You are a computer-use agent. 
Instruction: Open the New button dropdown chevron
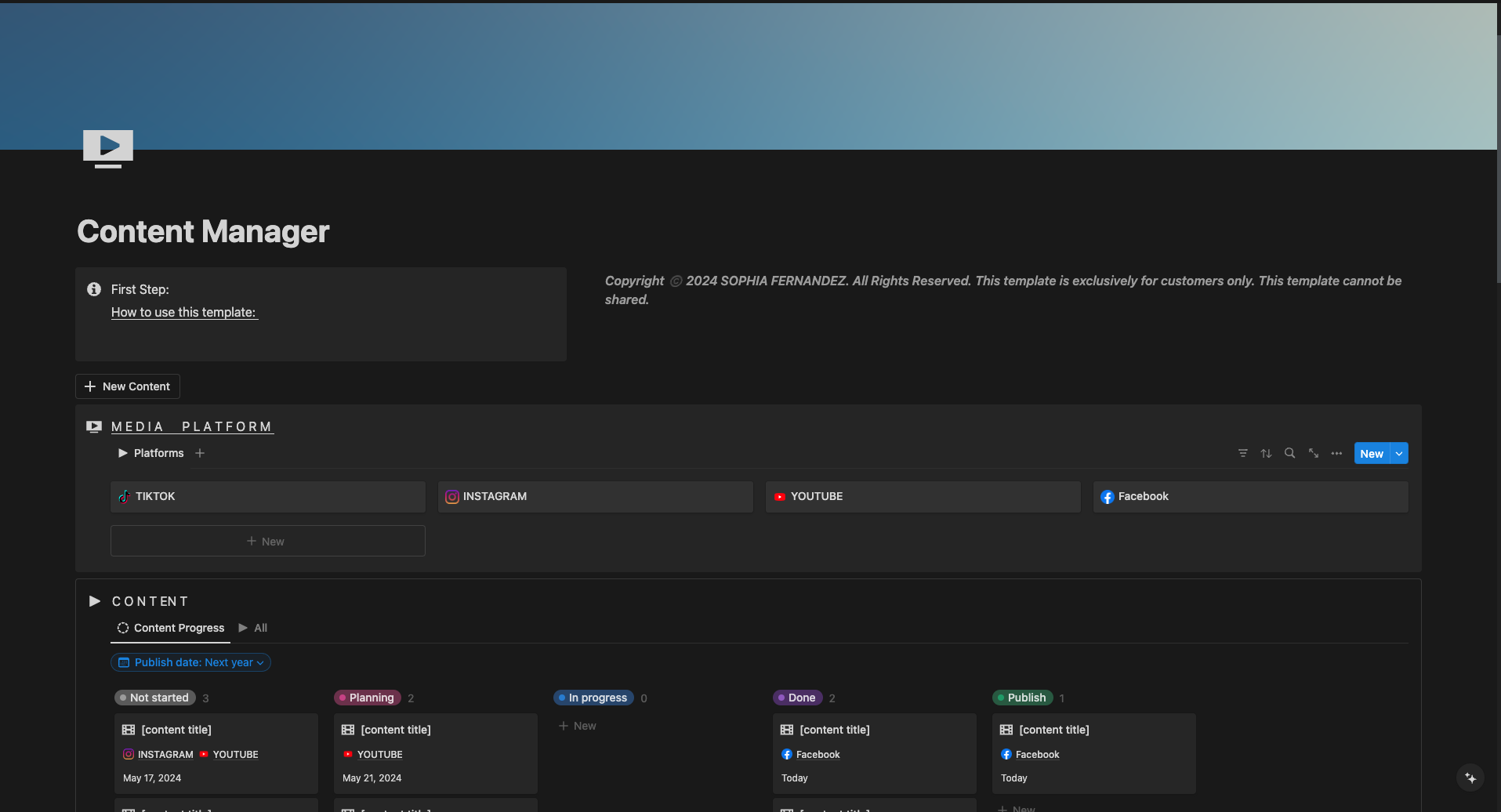pyautogui.click(x=1399, y=453)
